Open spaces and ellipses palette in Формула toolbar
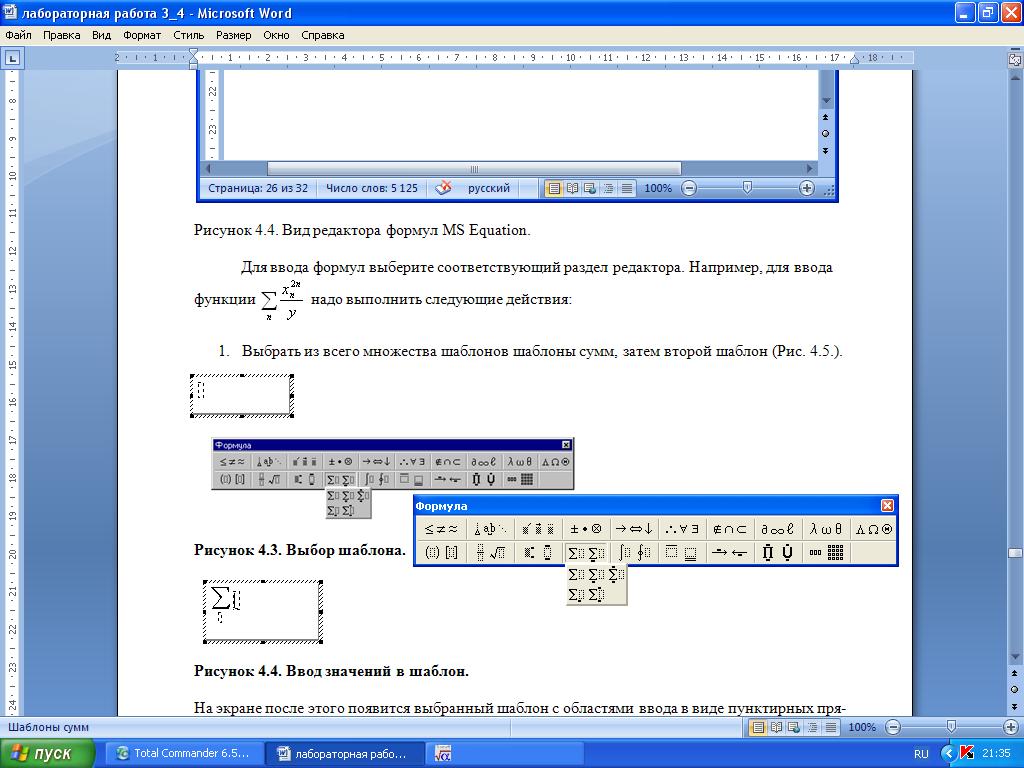This screenshot has height=768, width=1024. pyautogui.click(x=490, y=529)
